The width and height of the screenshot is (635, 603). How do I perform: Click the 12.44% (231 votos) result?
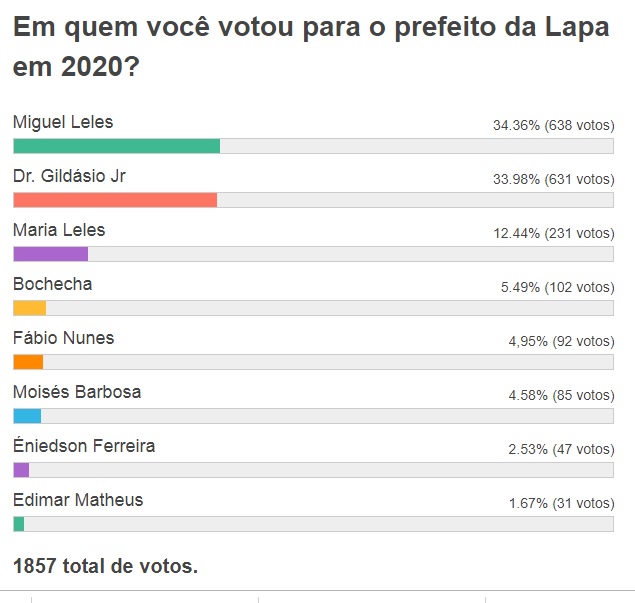[x=553, y=234]
